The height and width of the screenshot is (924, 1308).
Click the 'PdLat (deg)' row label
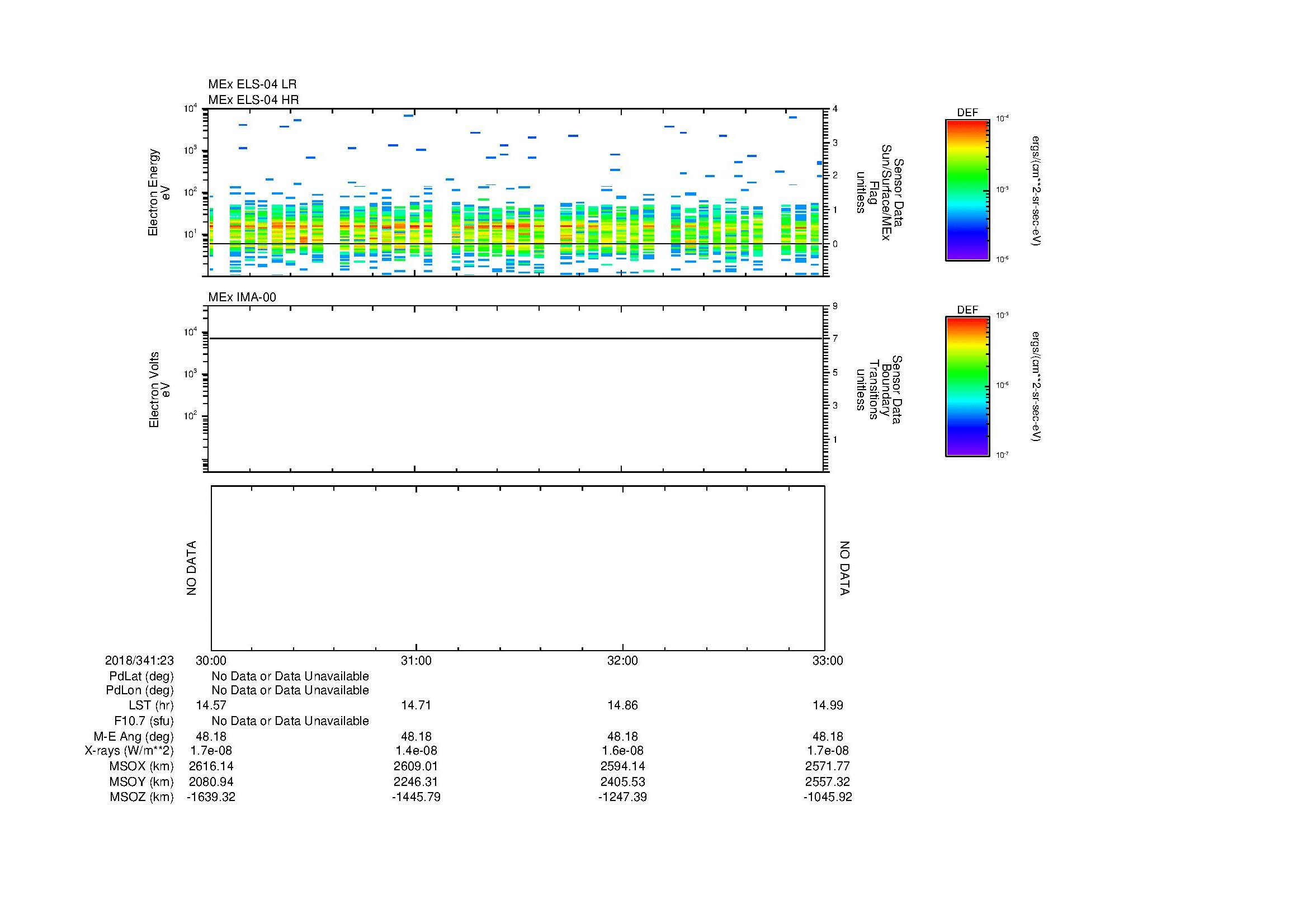tap(141, 676)
